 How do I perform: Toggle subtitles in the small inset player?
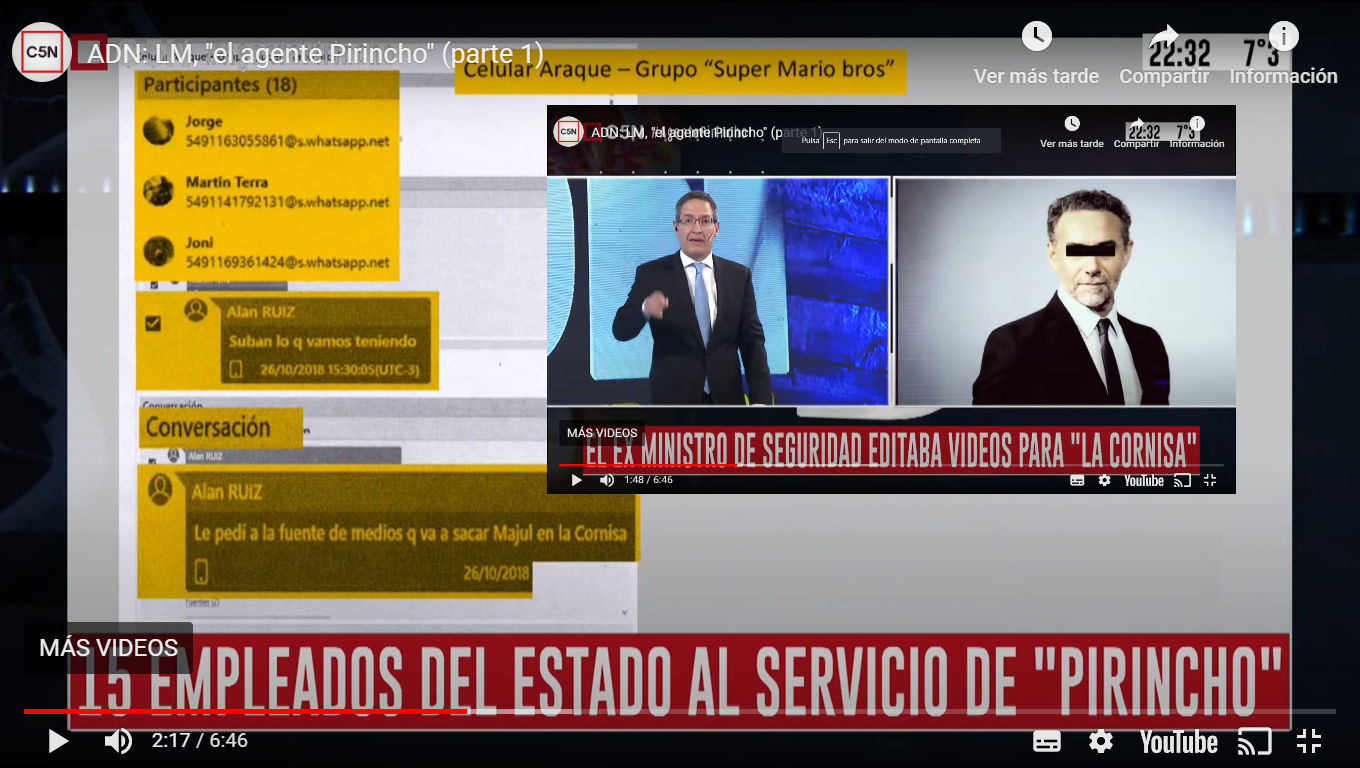[1077, 480]
